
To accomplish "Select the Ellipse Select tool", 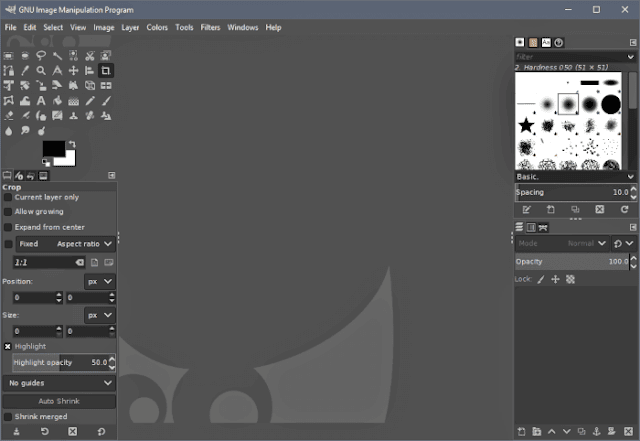I will click(x=25, y=56).
